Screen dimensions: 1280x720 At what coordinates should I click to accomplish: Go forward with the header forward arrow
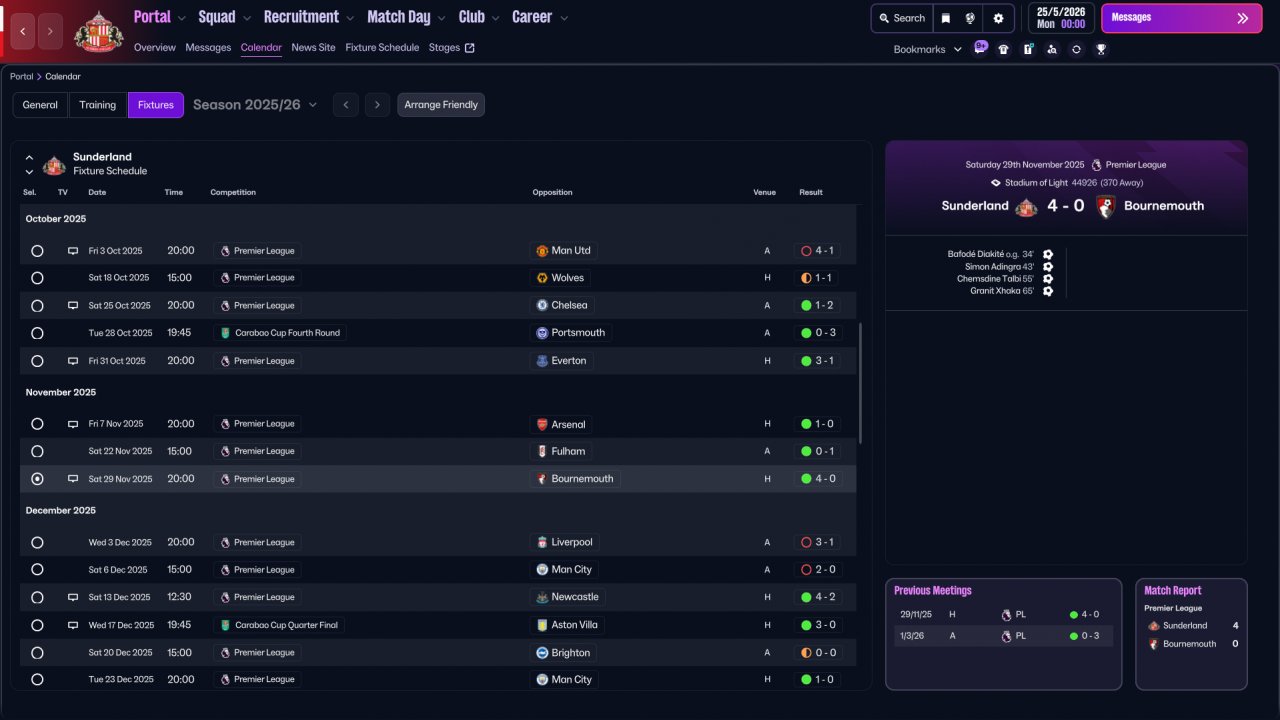pyautogui.click(x=51, y=32)
